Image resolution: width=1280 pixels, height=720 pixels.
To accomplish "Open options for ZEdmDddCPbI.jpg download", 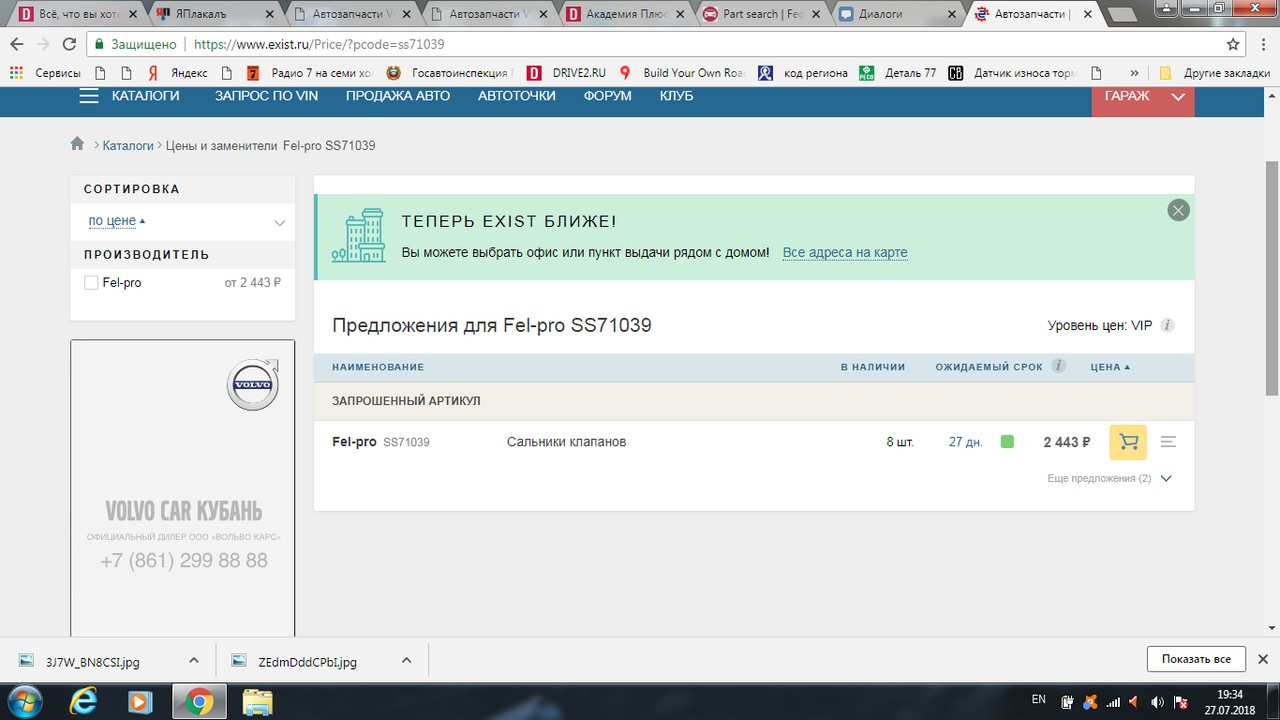I will (x=406, y=661).
